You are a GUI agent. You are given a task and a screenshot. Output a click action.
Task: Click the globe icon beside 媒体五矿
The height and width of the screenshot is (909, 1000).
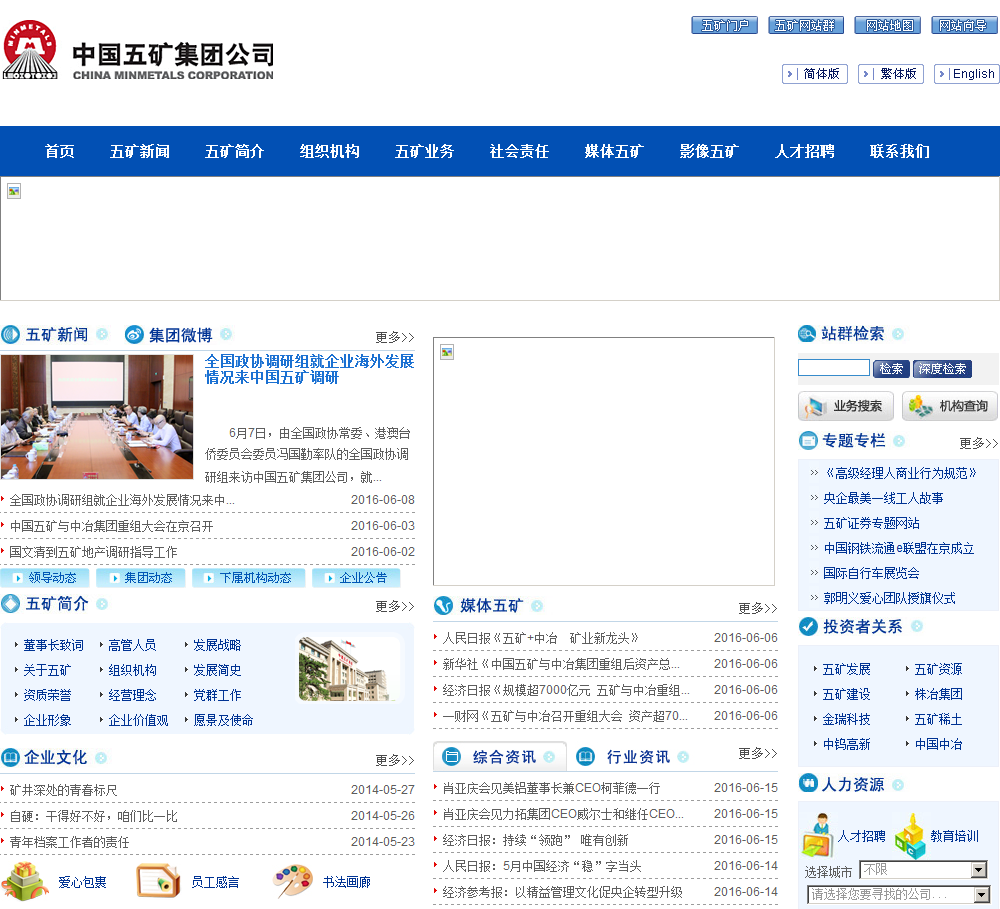[x=443, y=605]
